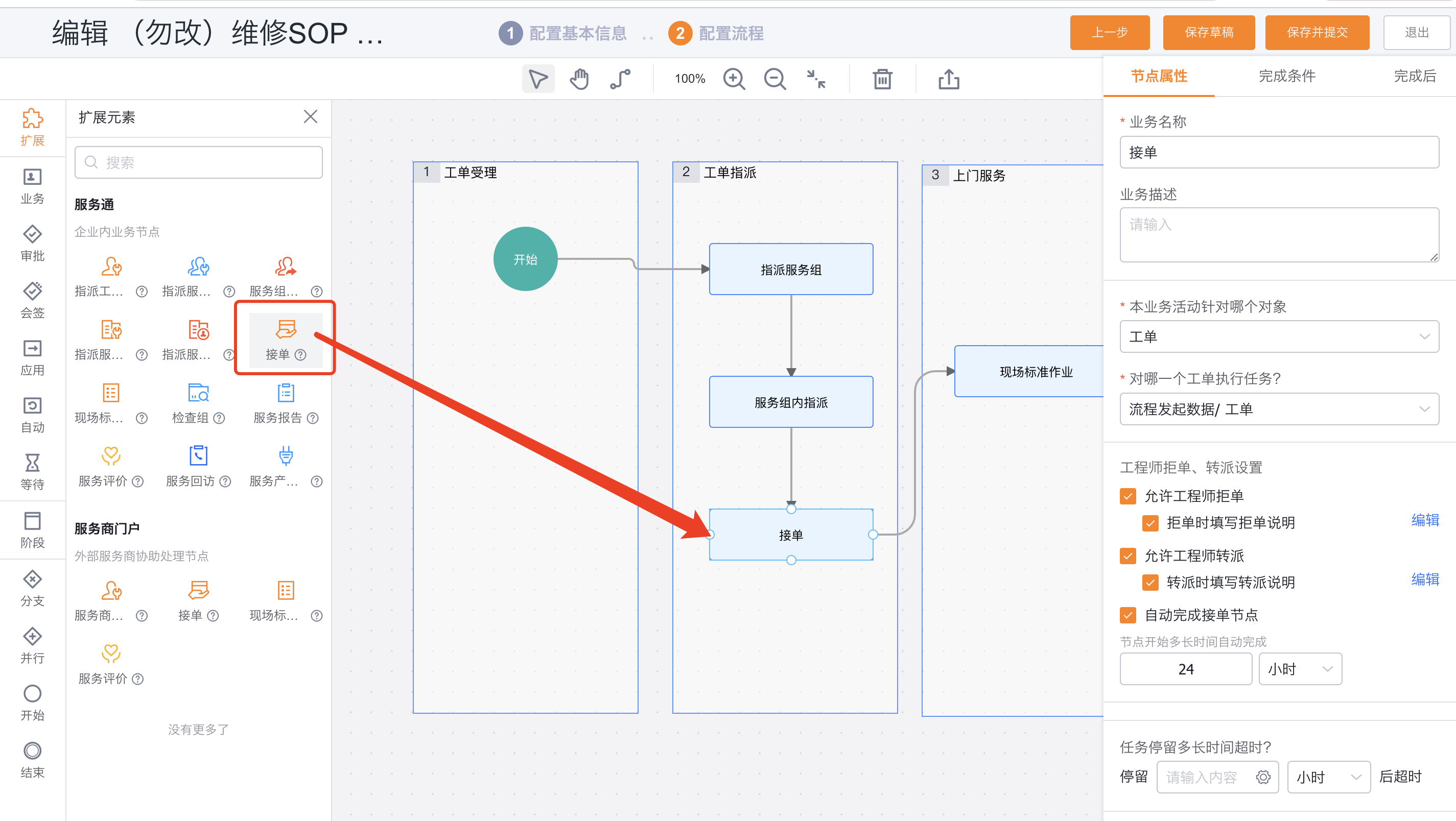Focus the 搜索 field in 扩展元素

(x=198, y=163)
